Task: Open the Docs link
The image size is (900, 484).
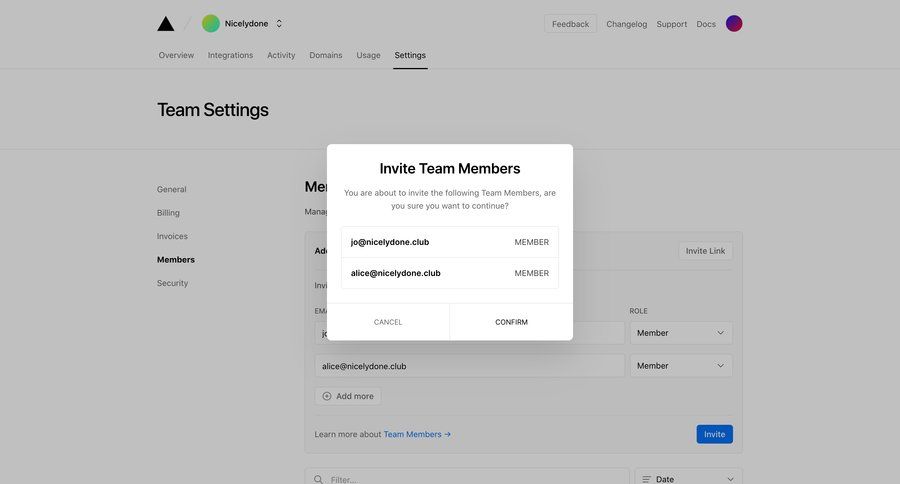Action: 706,24
